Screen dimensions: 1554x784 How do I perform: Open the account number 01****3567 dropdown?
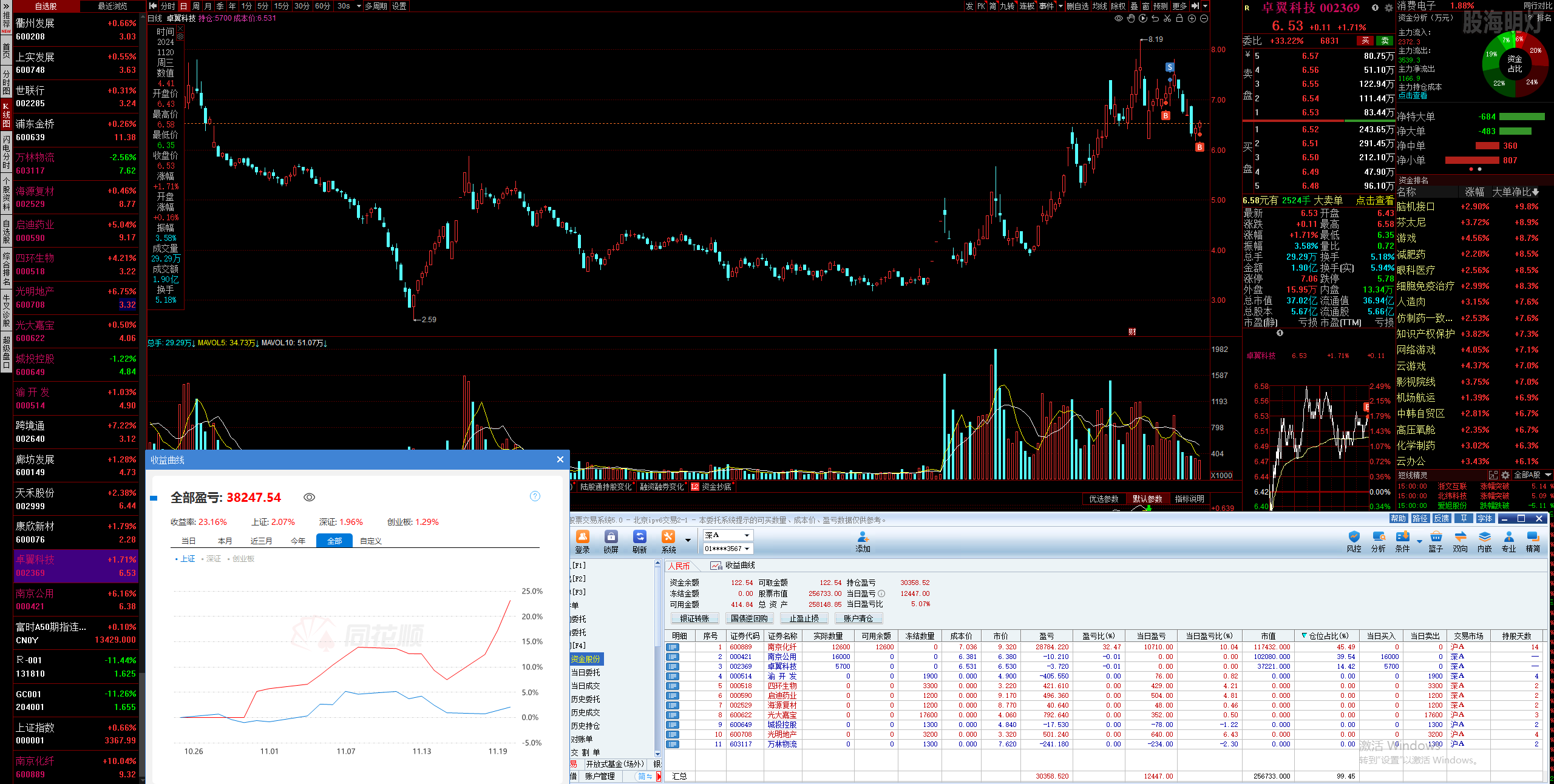pyautogui.click(x=728, y=549)
